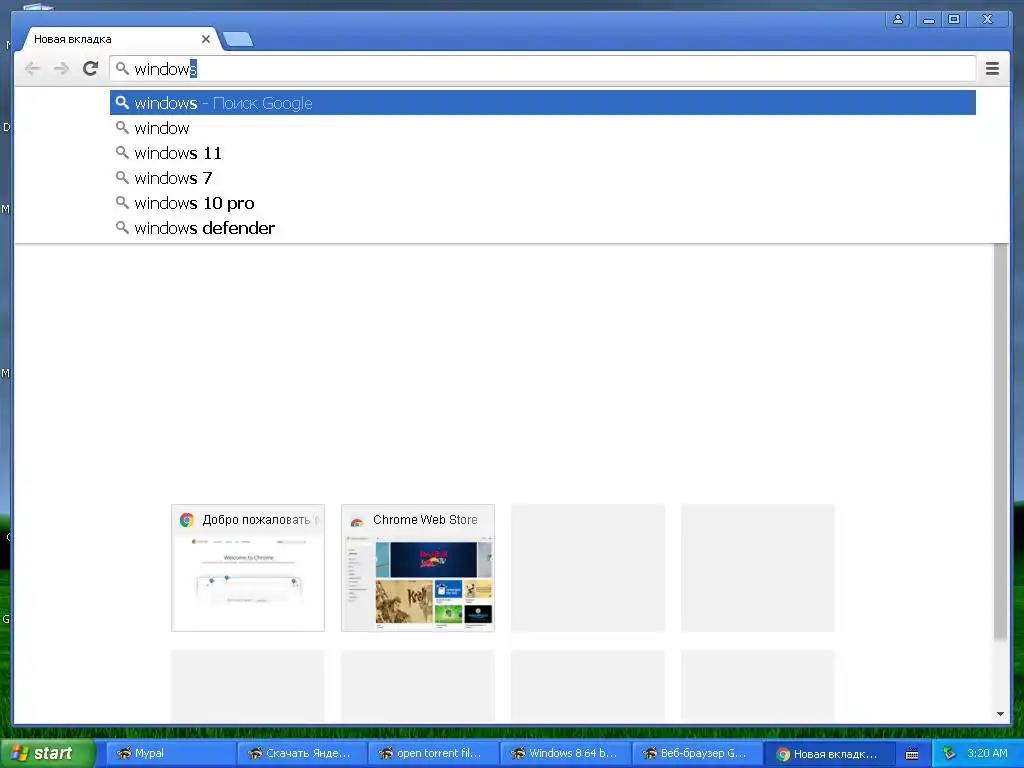The height and width of the screenshot is (768, 1024).
Task: Close the Новая вкладка tab
Action: point(206,39)
